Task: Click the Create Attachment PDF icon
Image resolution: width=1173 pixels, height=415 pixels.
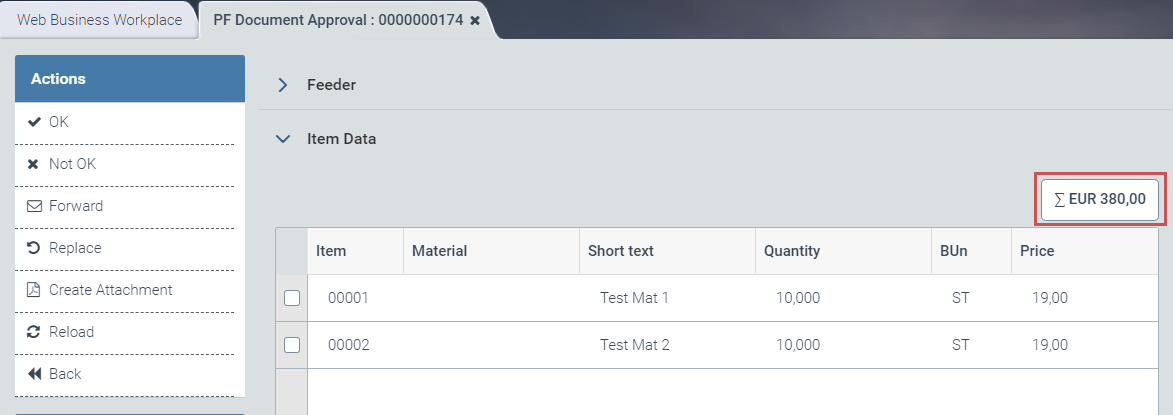Action: 33,290
